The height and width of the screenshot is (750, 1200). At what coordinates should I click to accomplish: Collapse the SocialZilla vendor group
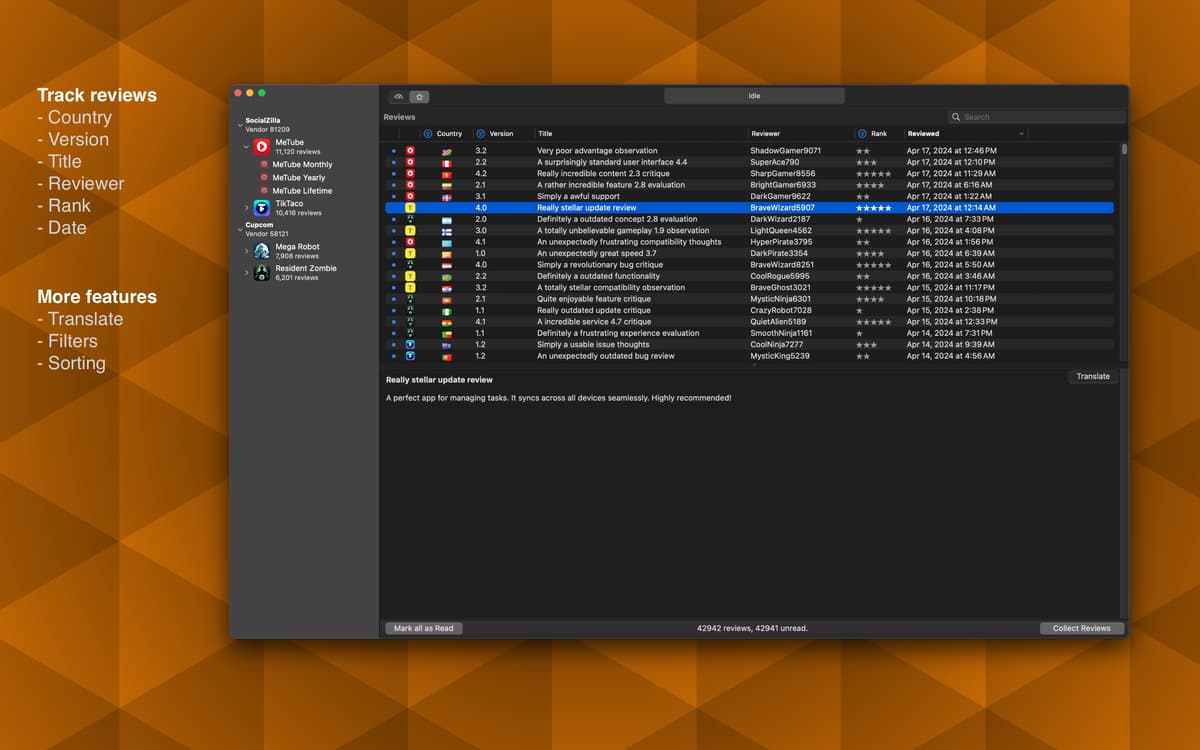[x=239, y=126]
